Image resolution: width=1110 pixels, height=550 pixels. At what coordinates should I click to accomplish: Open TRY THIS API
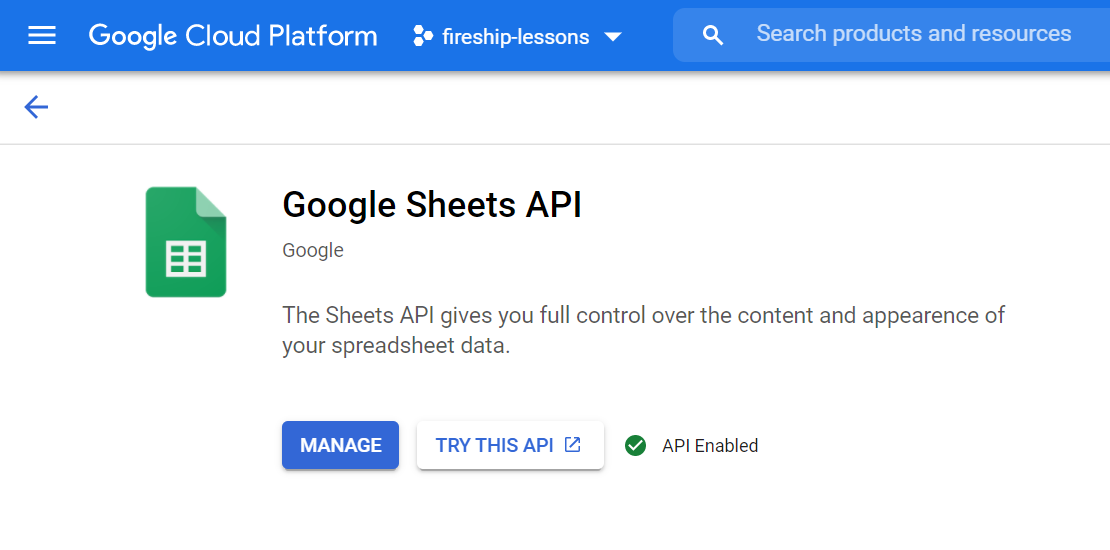[495, 445]
